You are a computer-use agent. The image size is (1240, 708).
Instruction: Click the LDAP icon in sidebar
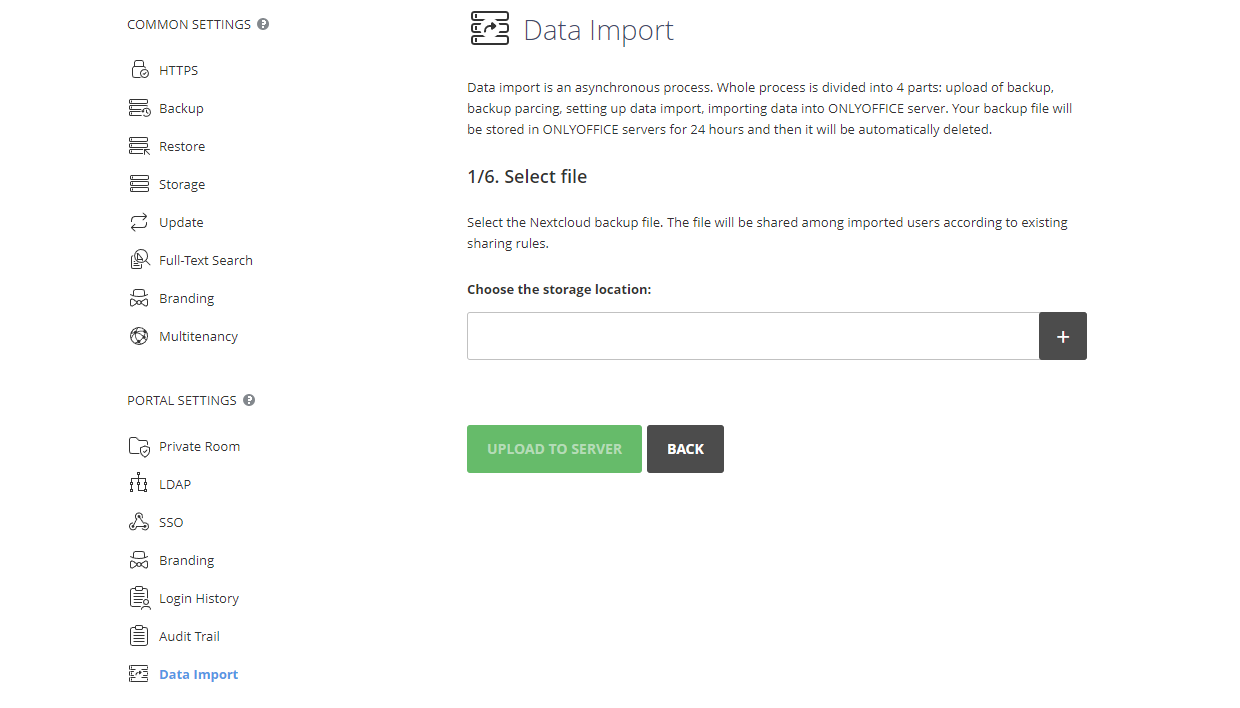(x=139, y=484)
